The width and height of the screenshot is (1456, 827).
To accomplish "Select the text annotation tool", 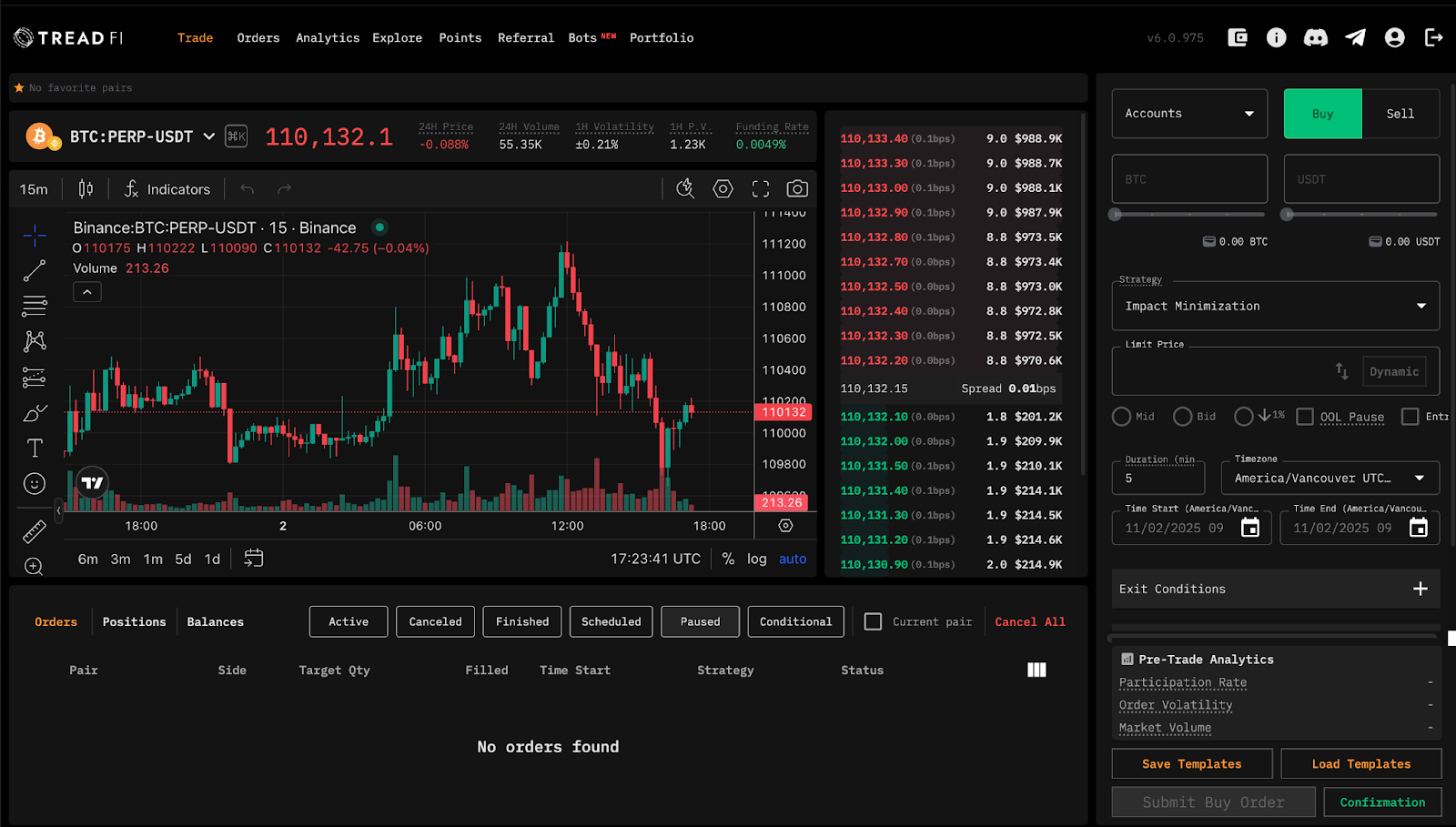I will click(35, 448).
